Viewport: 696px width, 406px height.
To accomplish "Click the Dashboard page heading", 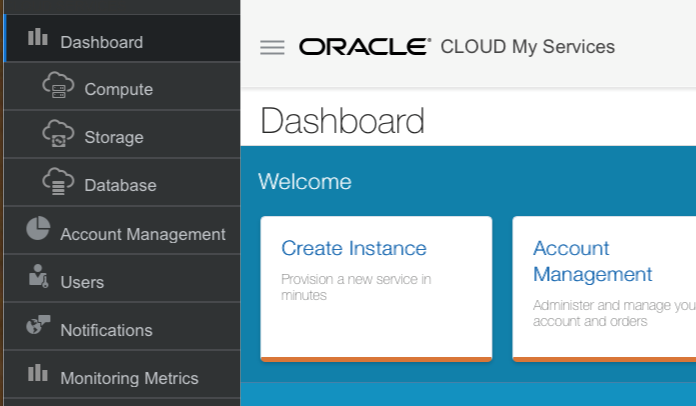I will (342, 121).
